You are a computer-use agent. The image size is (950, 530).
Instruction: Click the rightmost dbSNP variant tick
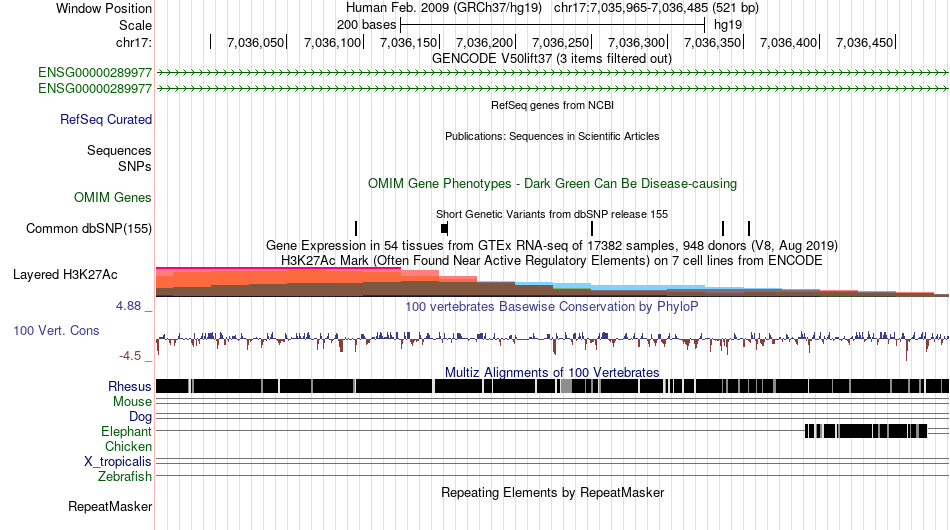pos(749,228)
